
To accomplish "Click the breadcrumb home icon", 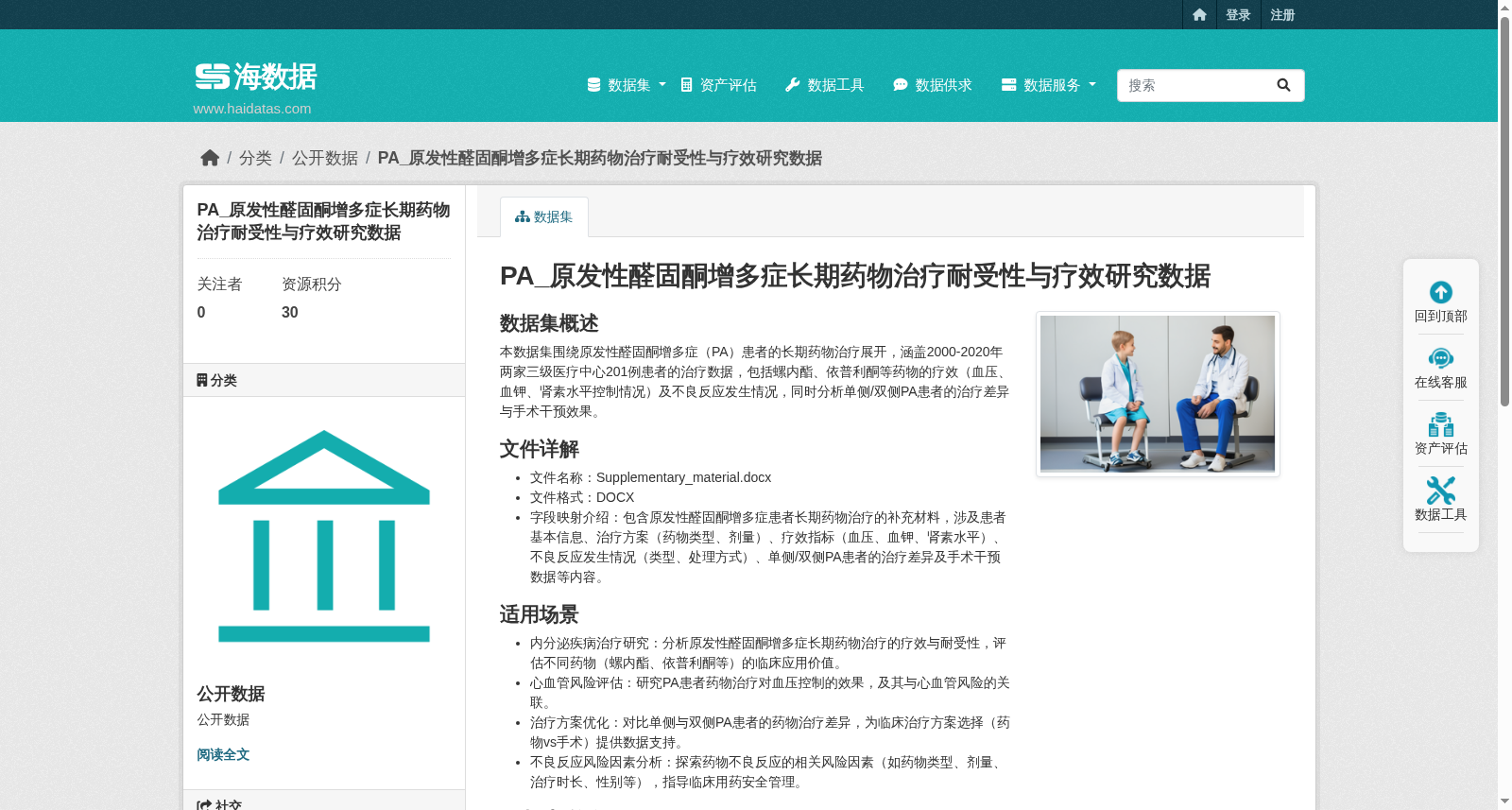I will (x=210, y=158).
